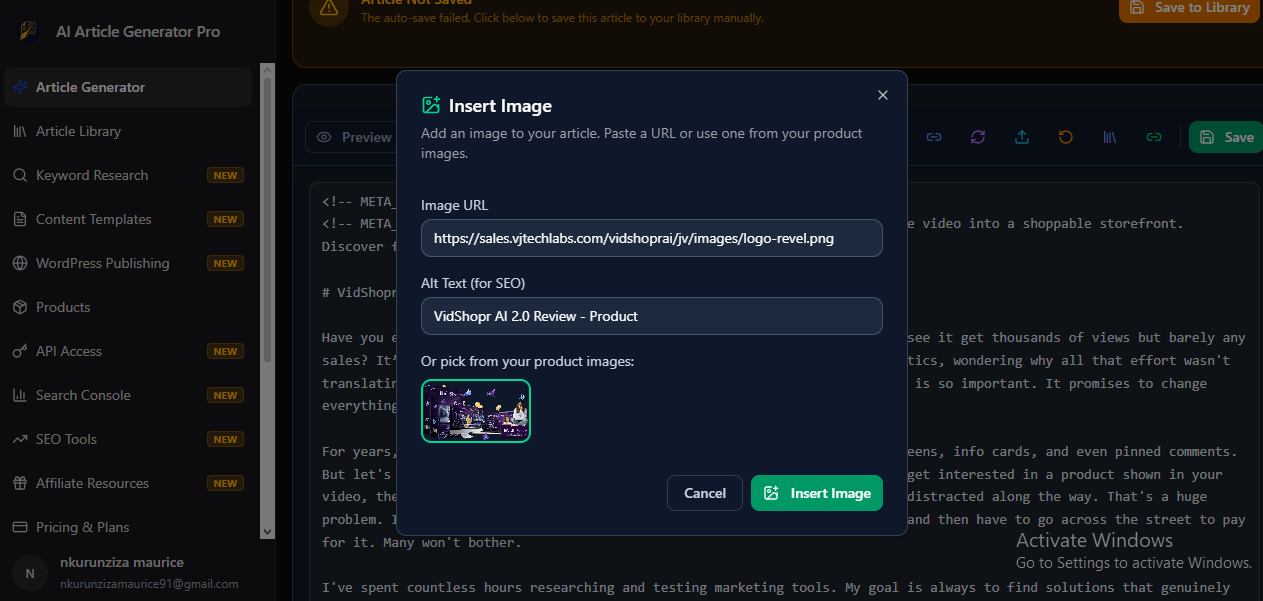Click the Image URL input field
The image size is (1263, 601).
[x=652, y=238]
